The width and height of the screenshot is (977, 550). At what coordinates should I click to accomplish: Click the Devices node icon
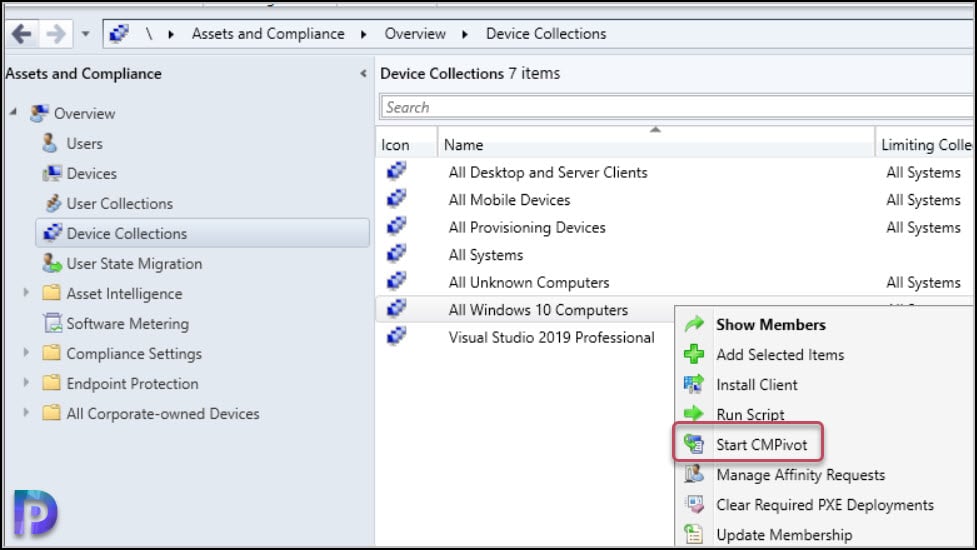[52, 173]
